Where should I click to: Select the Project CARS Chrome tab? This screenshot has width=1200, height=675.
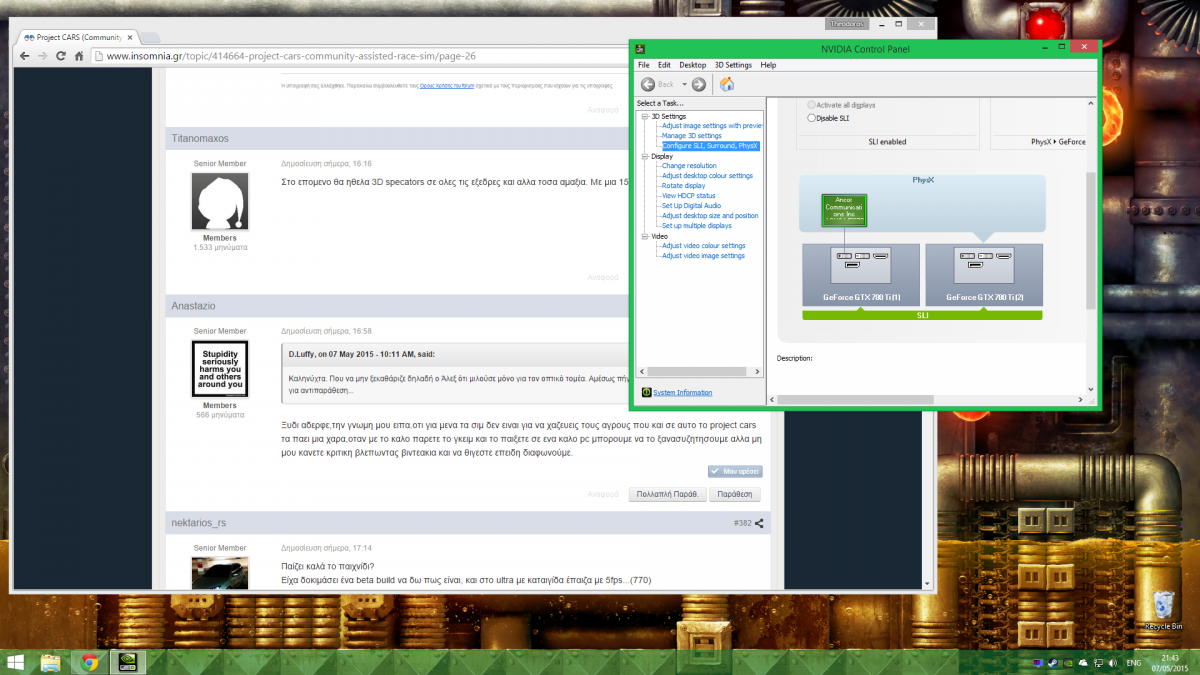tap(80, 36)
